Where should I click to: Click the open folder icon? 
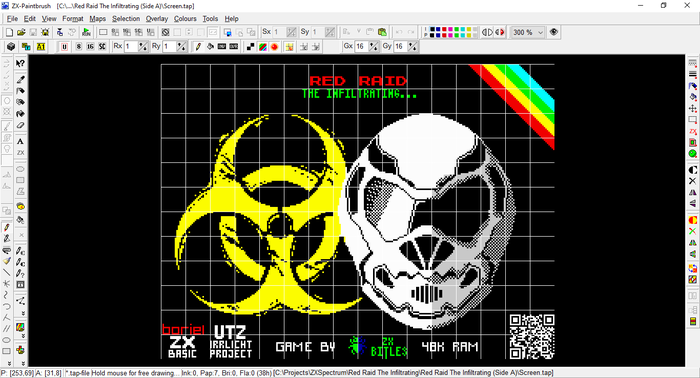[21, 32]
